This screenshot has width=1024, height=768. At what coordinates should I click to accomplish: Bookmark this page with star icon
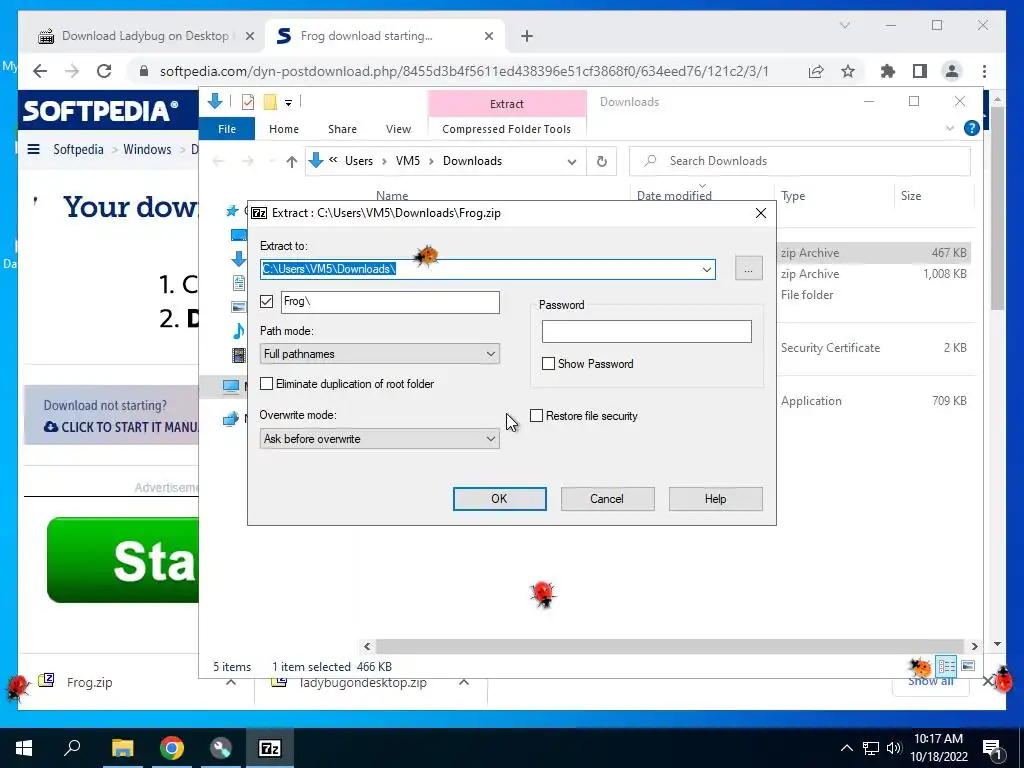point(848,71)
